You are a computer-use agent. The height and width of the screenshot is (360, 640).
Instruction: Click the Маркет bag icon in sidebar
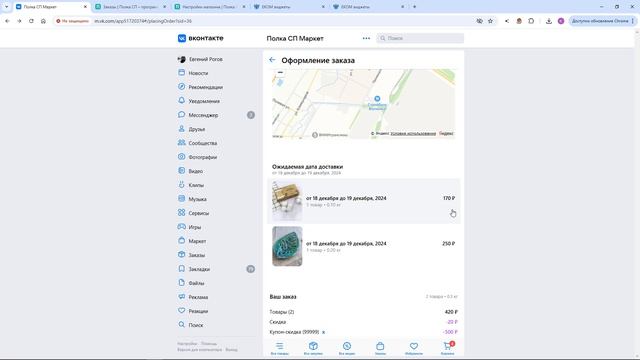pyautogui.click(x=182, y=241)
